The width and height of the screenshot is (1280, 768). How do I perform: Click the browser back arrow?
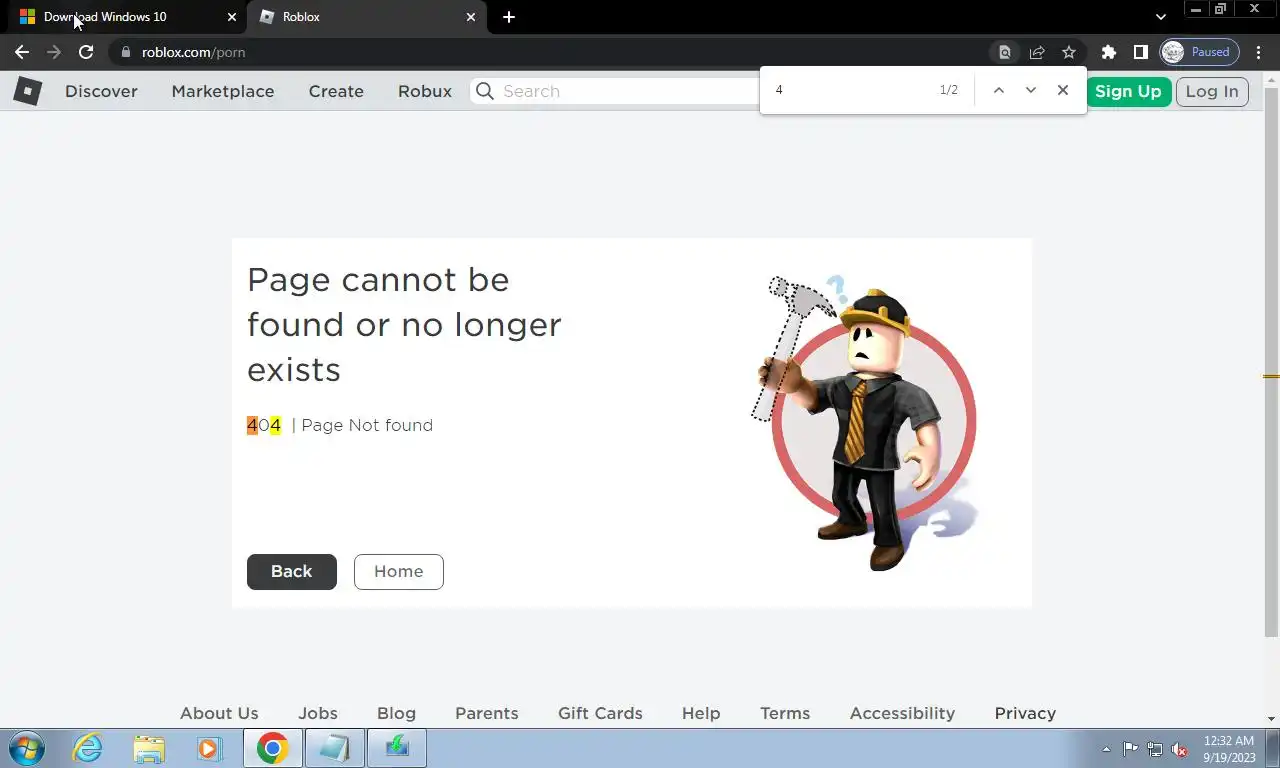point(22,52)
